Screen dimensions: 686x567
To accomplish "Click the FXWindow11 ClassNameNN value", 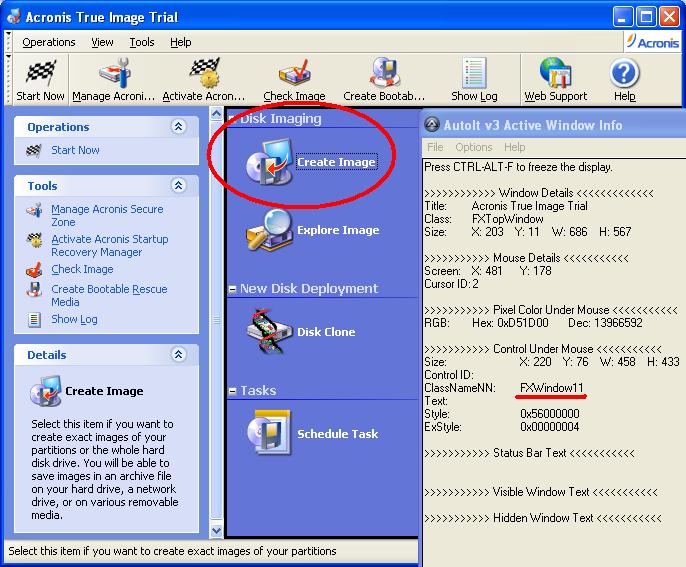I will [x=552, y=388].
